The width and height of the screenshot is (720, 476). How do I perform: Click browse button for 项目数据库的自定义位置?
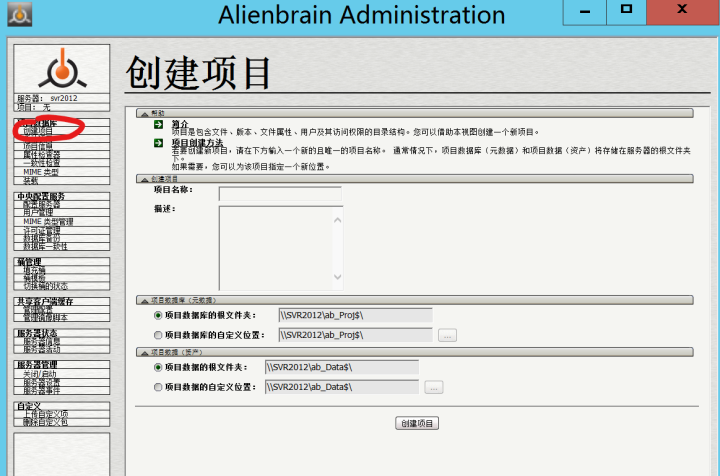(447, 335)
